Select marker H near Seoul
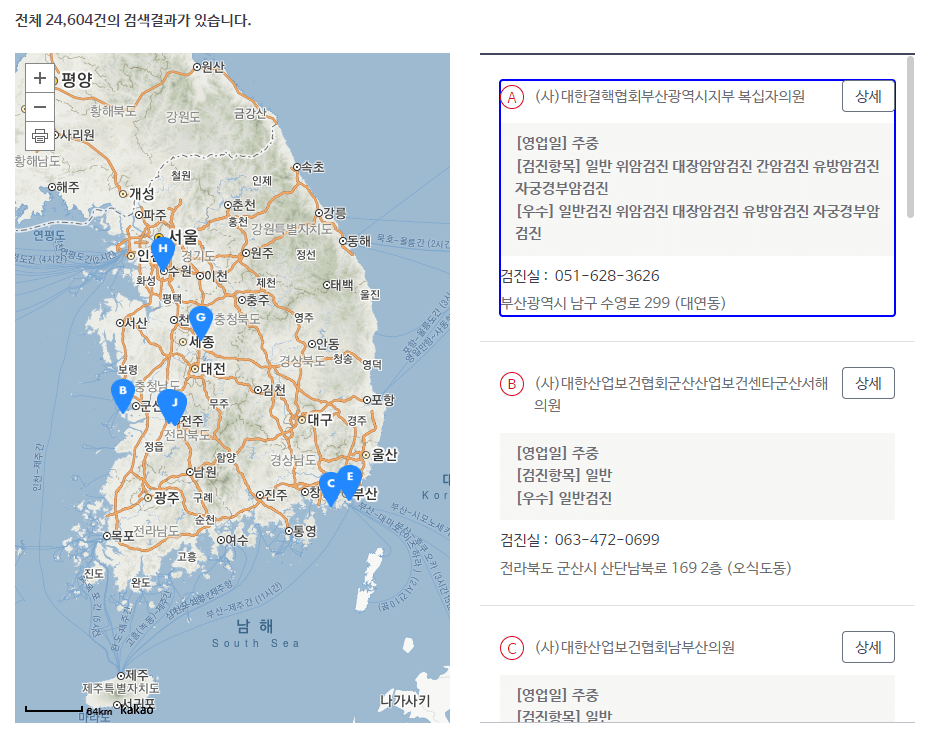The width and height of the screenshot is (929, 741). (161, 247)
